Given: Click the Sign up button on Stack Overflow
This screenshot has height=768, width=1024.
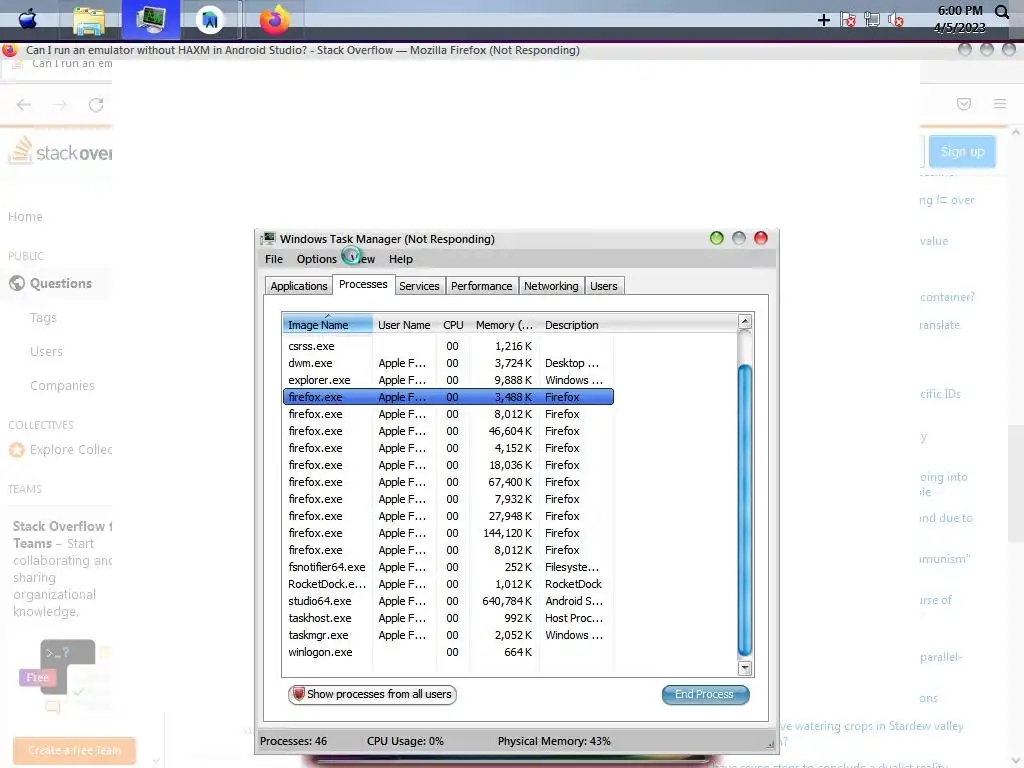Looking at the screenshot, I should (x=962, y=152).
